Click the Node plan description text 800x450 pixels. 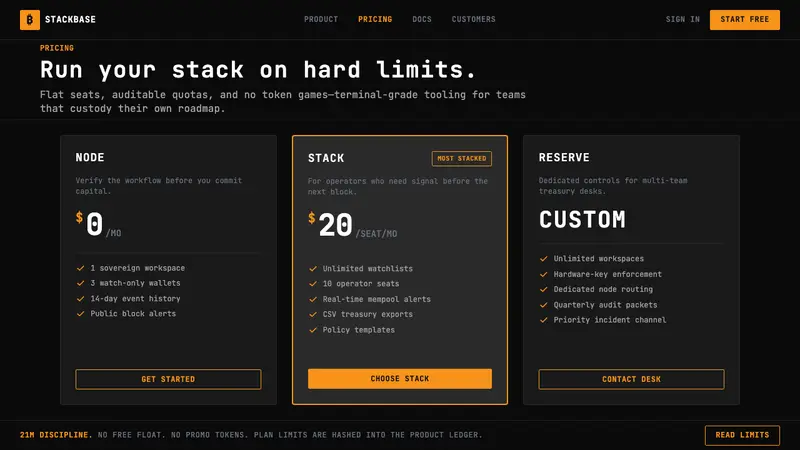tap(159, 186)
